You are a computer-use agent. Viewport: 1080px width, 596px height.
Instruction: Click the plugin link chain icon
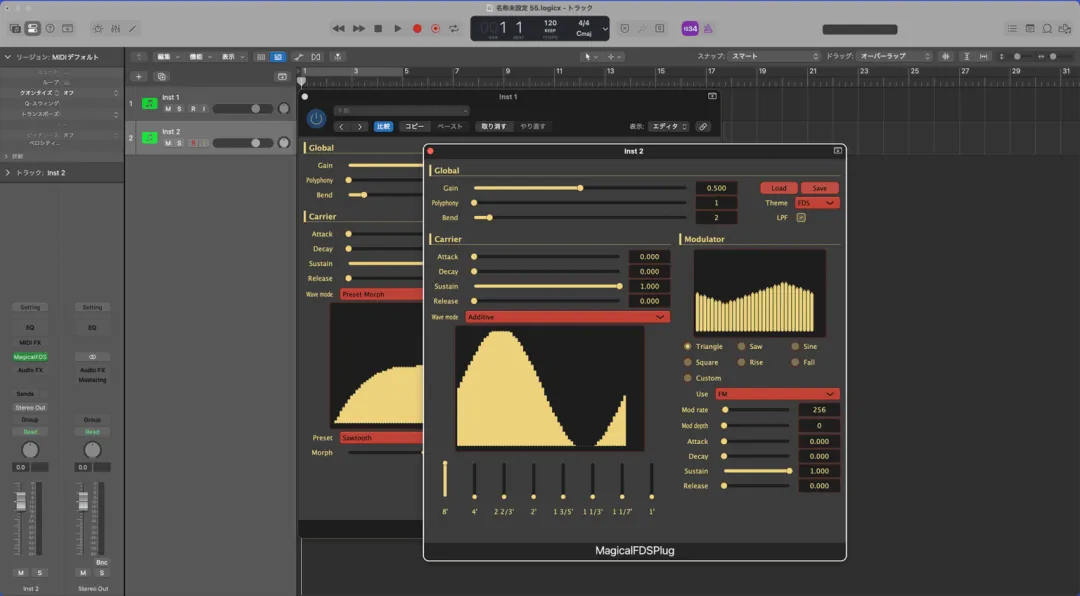coord(703,127)
